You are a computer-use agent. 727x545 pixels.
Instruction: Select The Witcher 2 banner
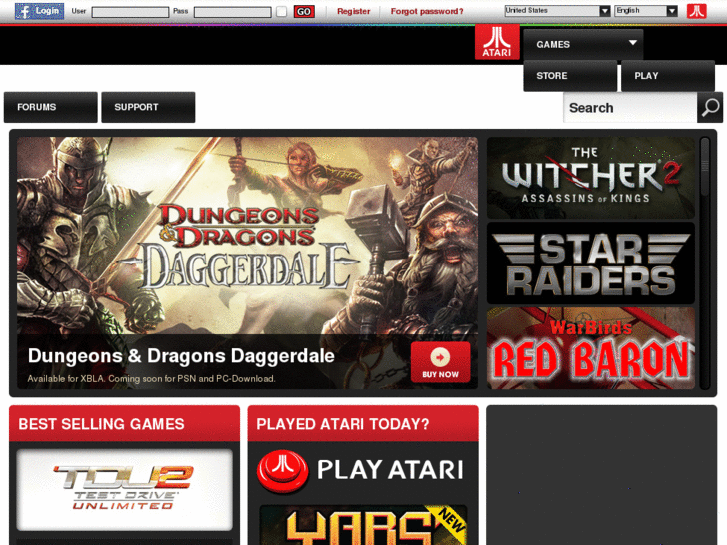coord(591,178)
